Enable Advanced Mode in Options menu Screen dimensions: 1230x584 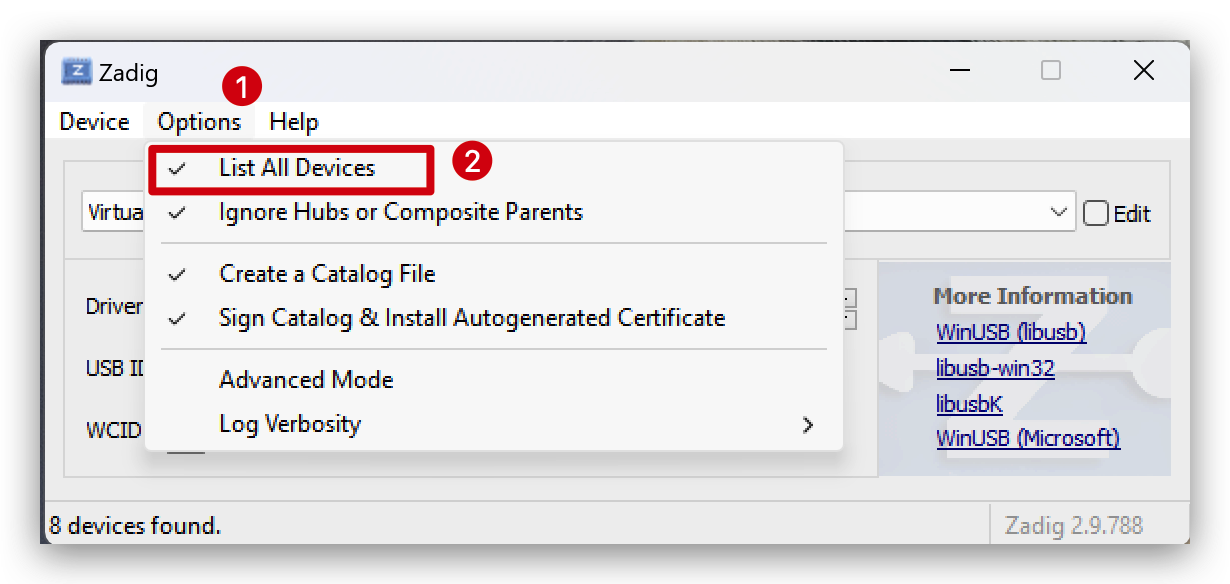[x=306, y=380]
